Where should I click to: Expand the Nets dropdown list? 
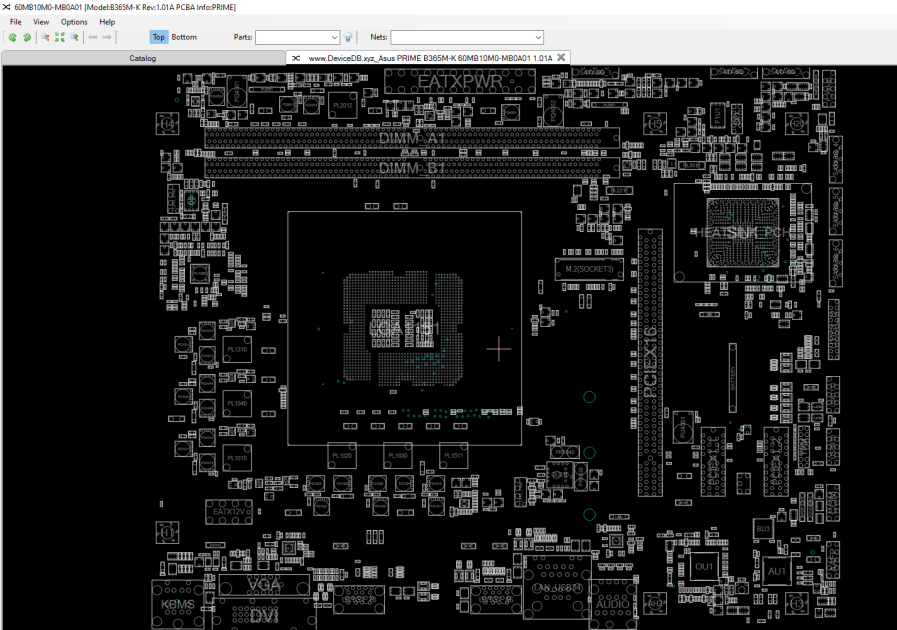[538, 37]
